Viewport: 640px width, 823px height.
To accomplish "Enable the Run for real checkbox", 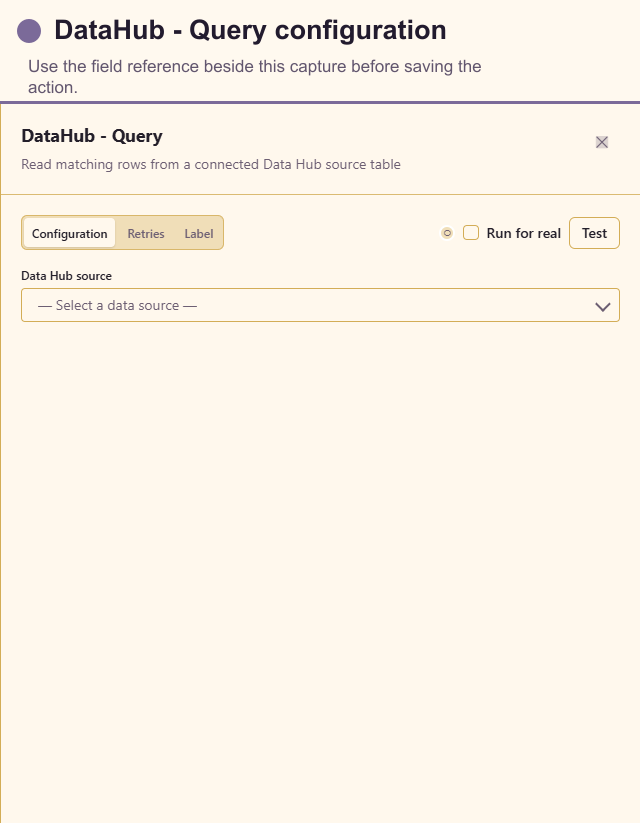I will 471,233.
